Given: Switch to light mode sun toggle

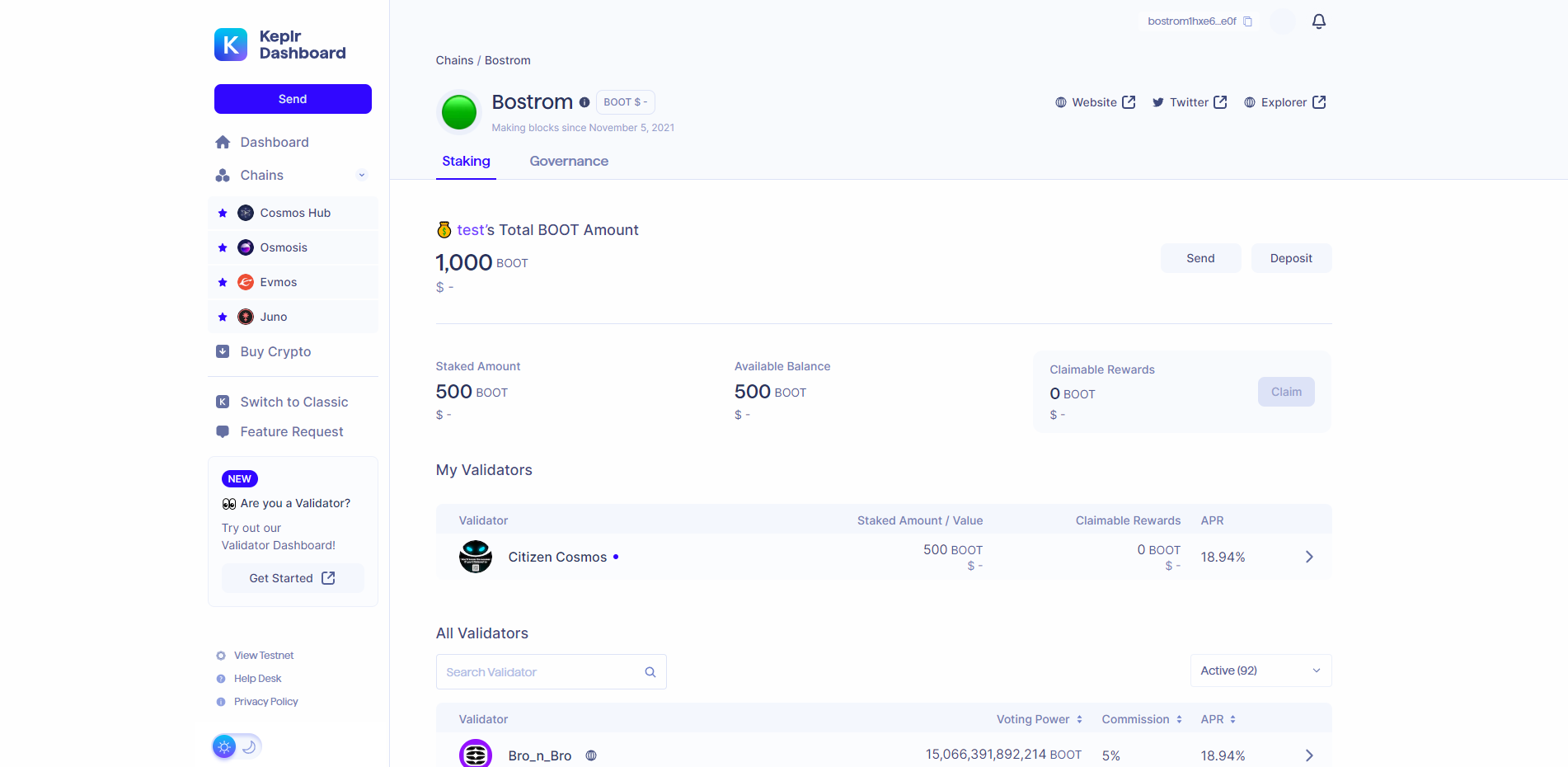Looking at the screenshot, I should coord(224,746).
